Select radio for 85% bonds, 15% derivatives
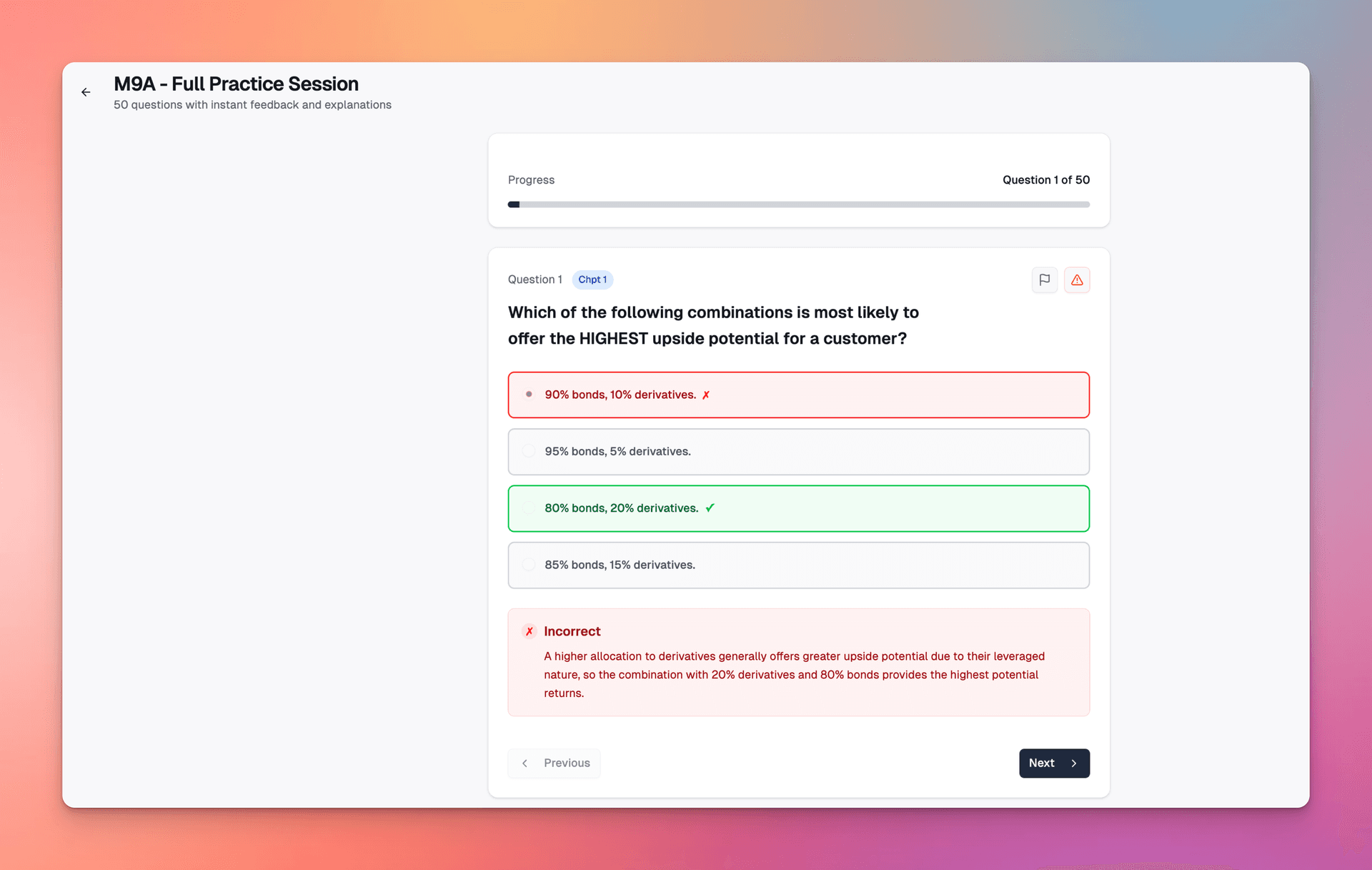This screenshot has width=1372, height=870. pos(529,565)
